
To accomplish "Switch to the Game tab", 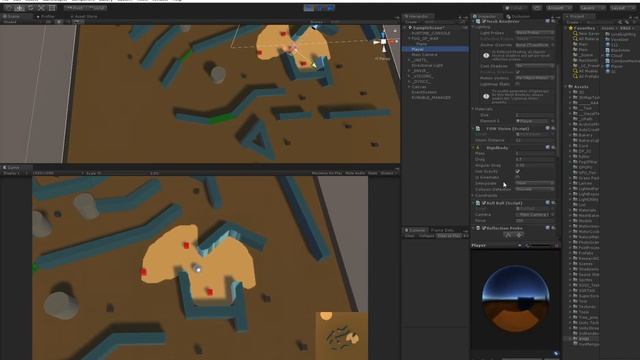I will 11,167.
